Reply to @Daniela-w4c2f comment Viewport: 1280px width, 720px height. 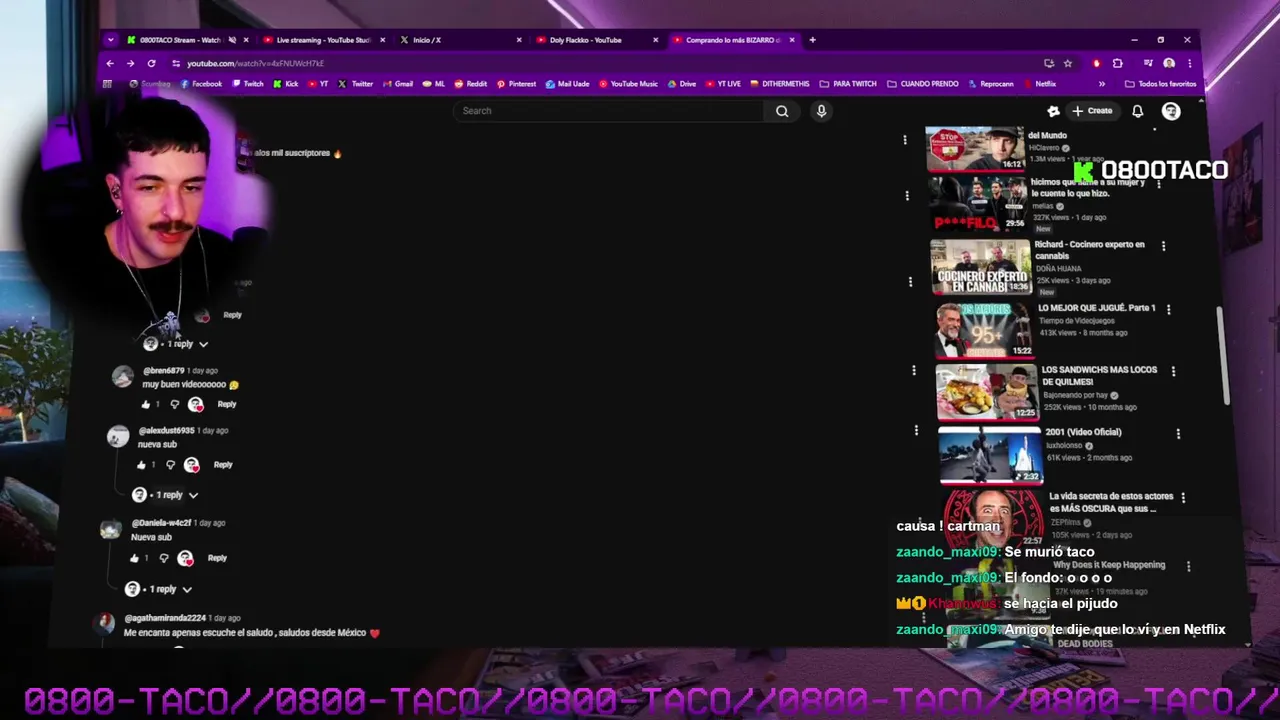[x=217, y=558]
